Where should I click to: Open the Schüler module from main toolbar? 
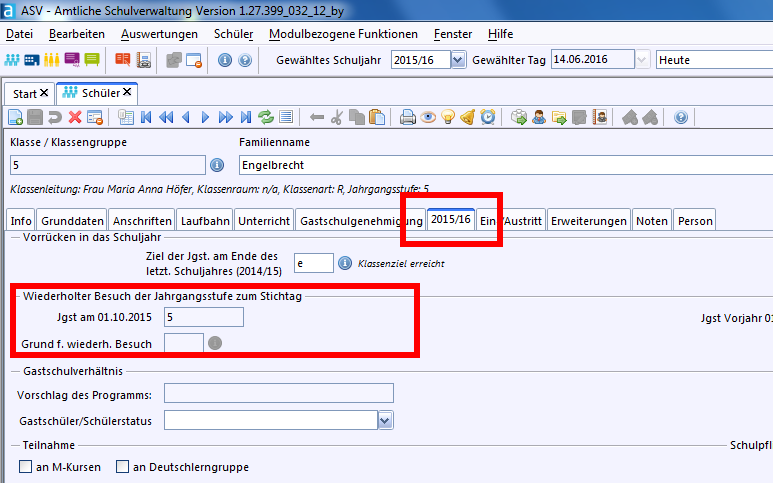coord(12,60)
